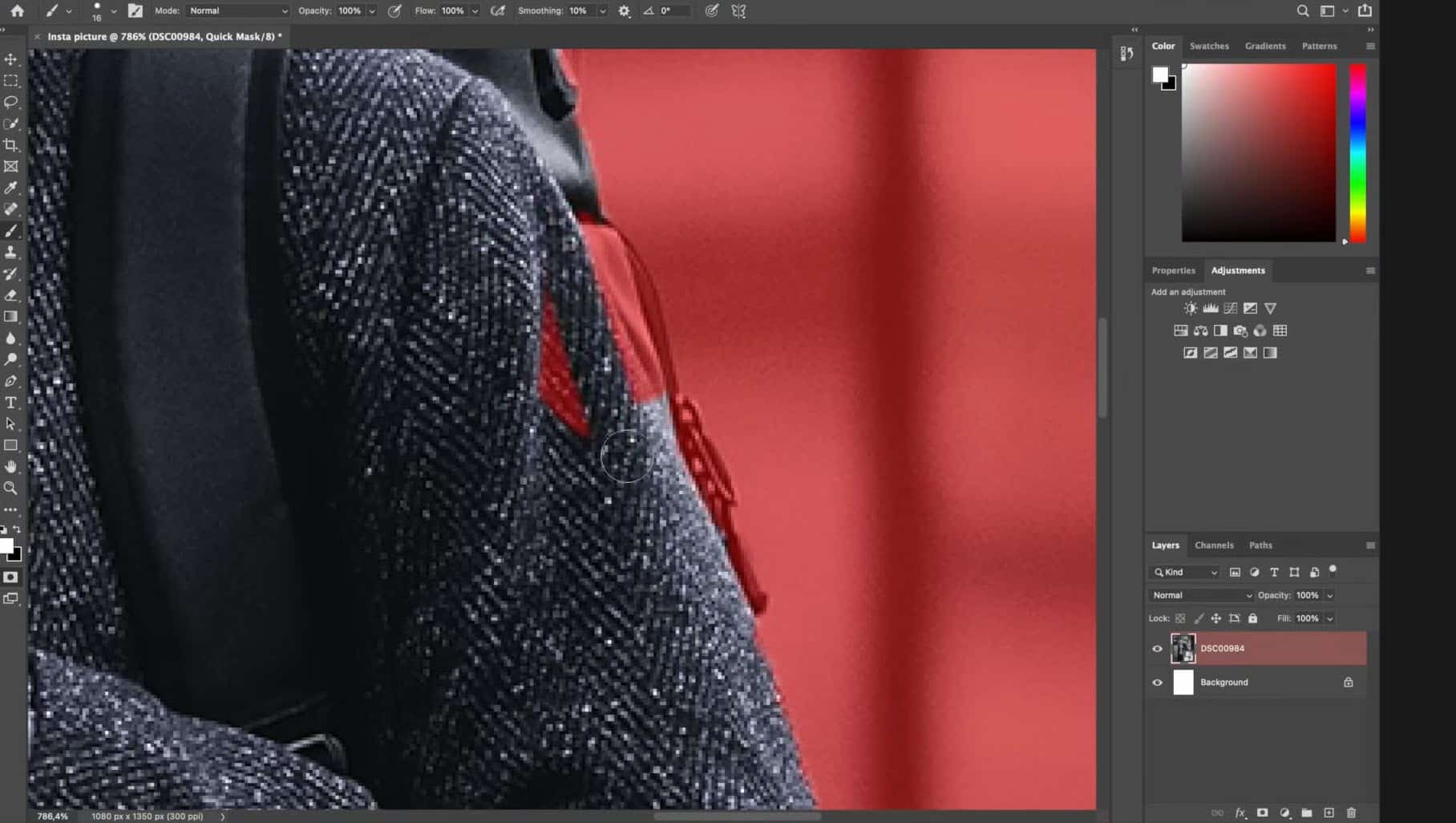Toggle the lock on the Background layer
1456x823 pixels.
(1348, 683)
